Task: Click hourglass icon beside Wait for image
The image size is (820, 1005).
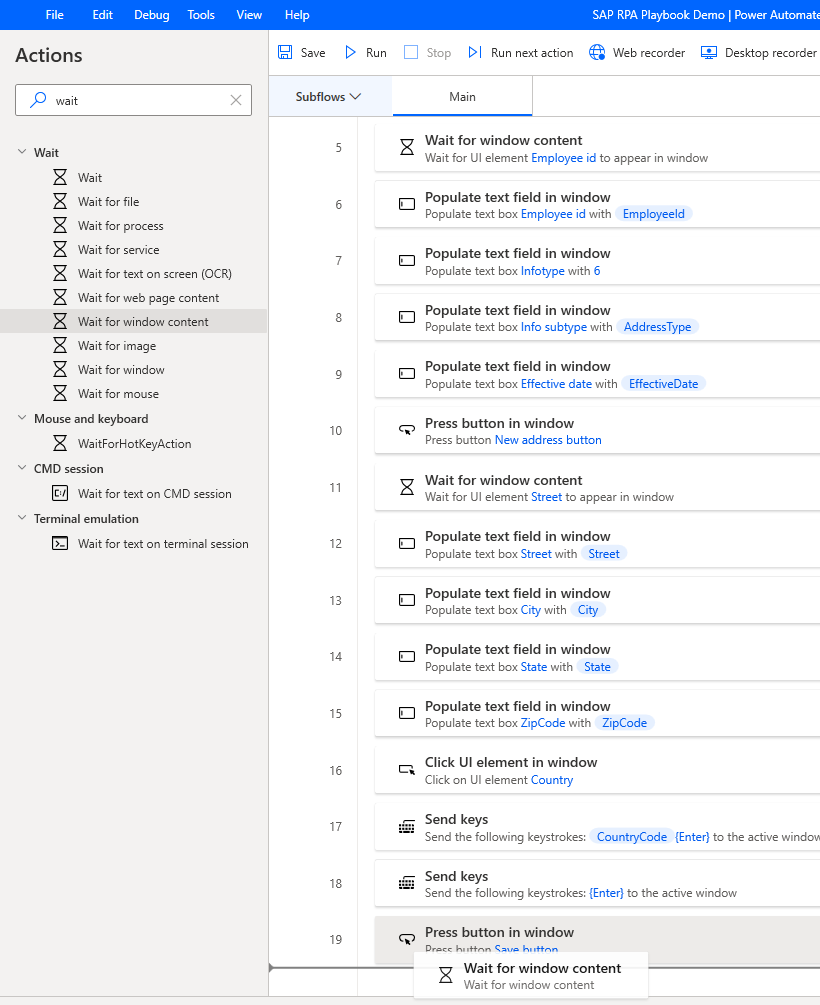Action: click(x=60, y=345)
